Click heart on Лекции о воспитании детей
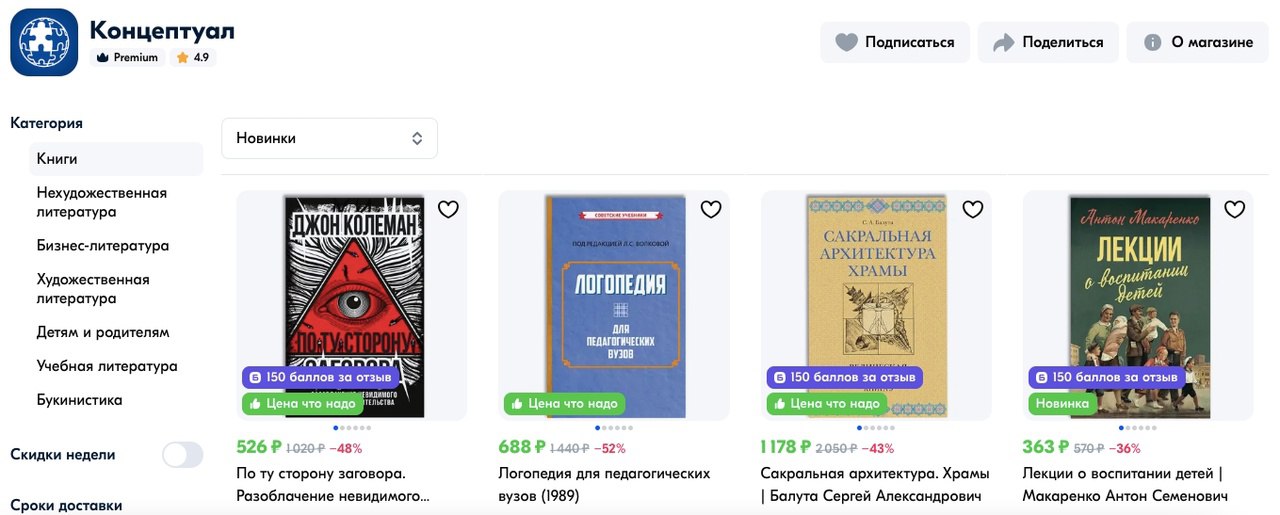Viewport: 1280px width, 515px height. pos(1235,209)
